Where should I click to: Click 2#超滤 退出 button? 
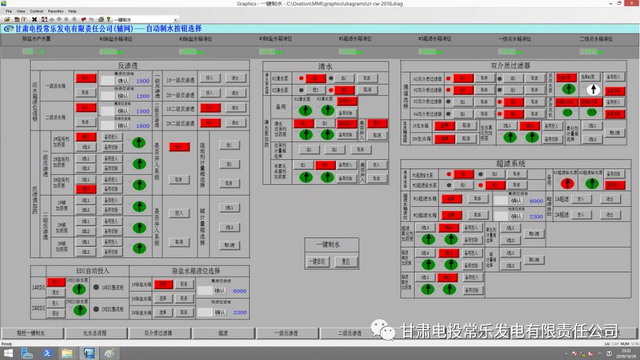(x=610, y=214)
